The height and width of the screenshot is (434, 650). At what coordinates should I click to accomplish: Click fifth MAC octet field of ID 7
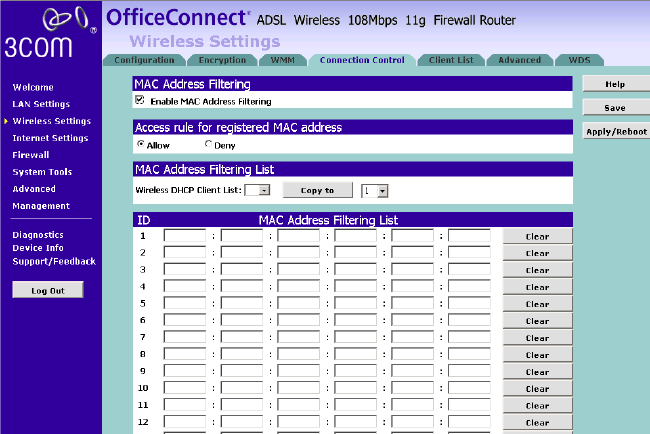pos(412,337)
